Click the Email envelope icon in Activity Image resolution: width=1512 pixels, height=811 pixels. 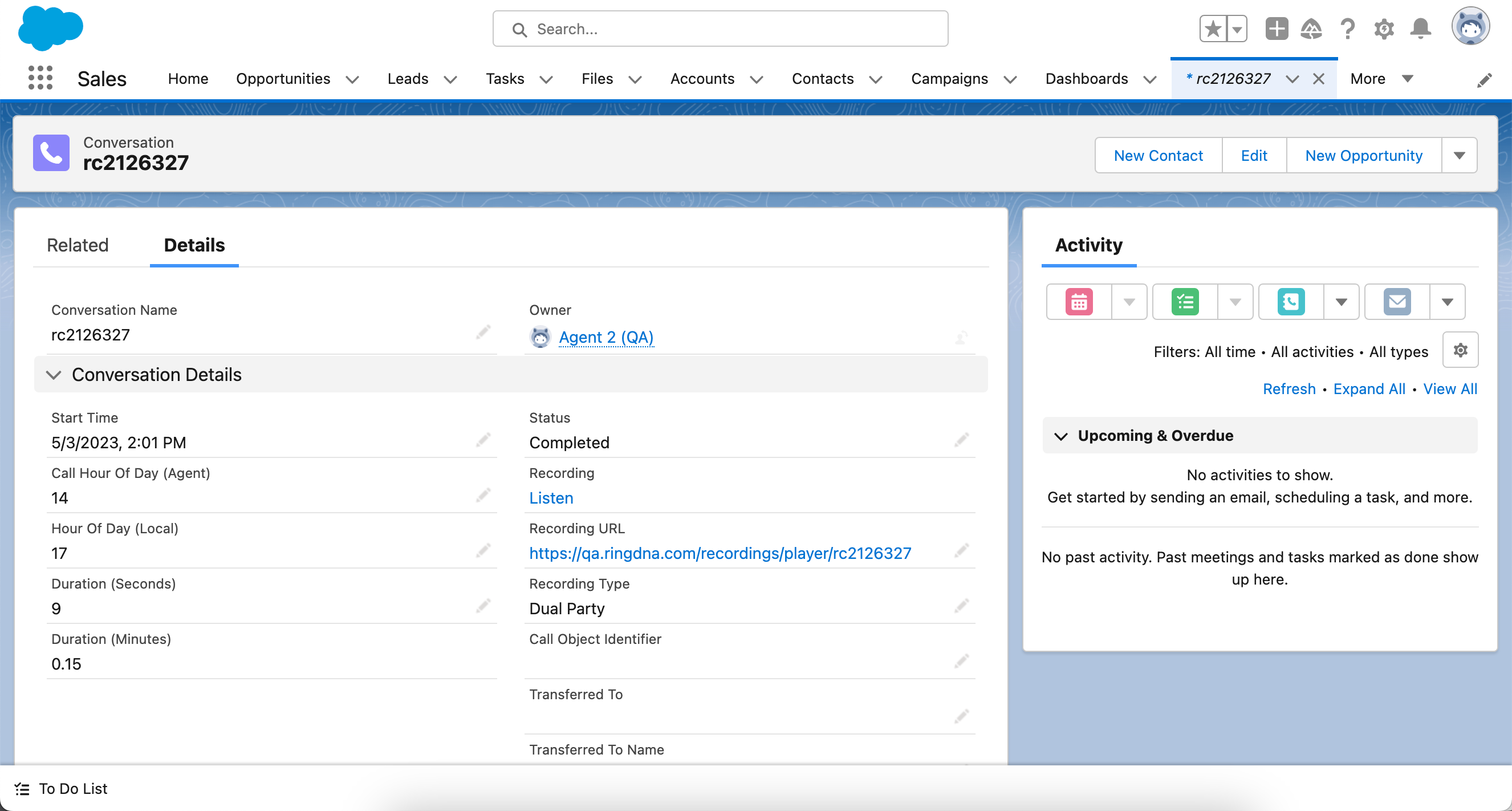pos(1397,302)
